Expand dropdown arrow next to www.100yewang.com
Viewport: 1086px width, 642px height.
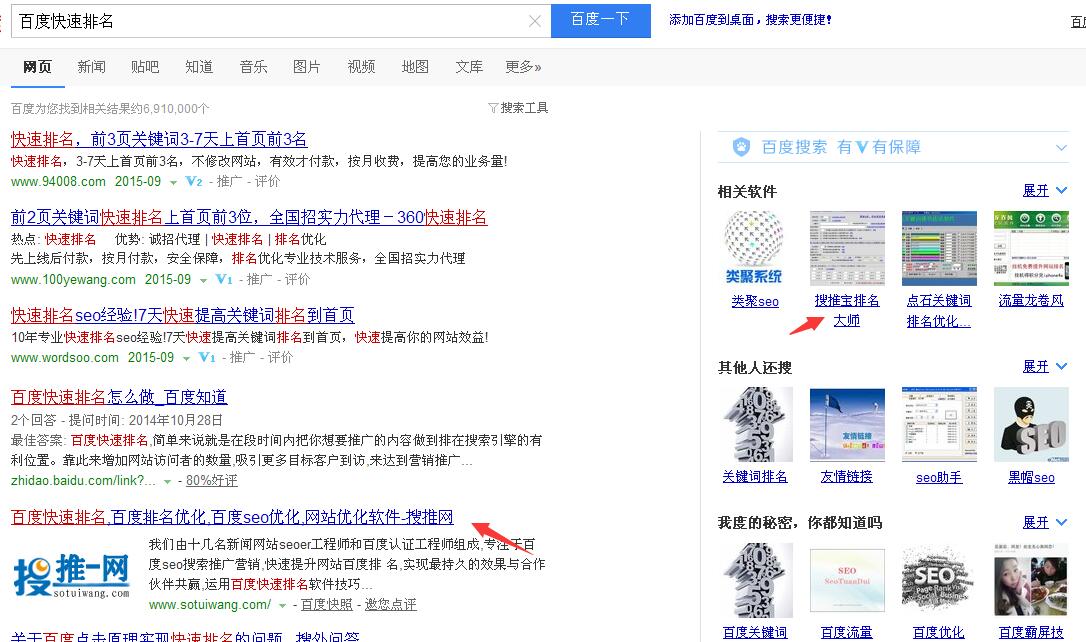click(203, 280)
